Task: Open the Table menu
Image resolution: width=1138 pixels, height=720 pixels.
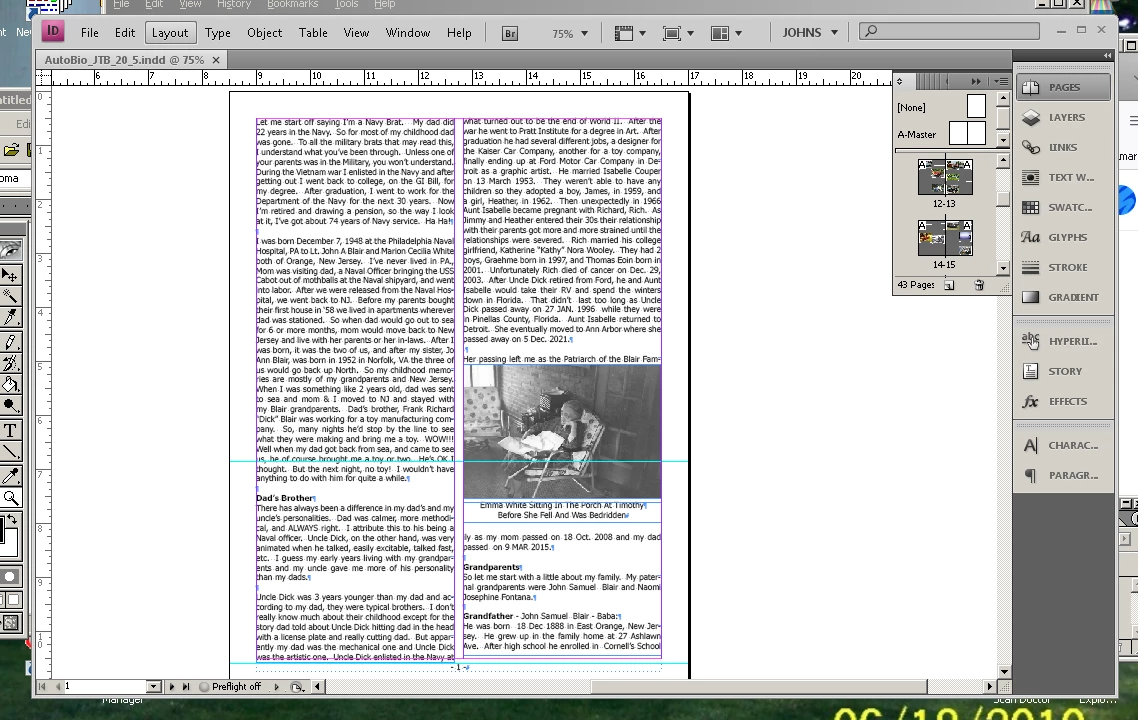Action: pyautogui.click(x=313, y=33)
